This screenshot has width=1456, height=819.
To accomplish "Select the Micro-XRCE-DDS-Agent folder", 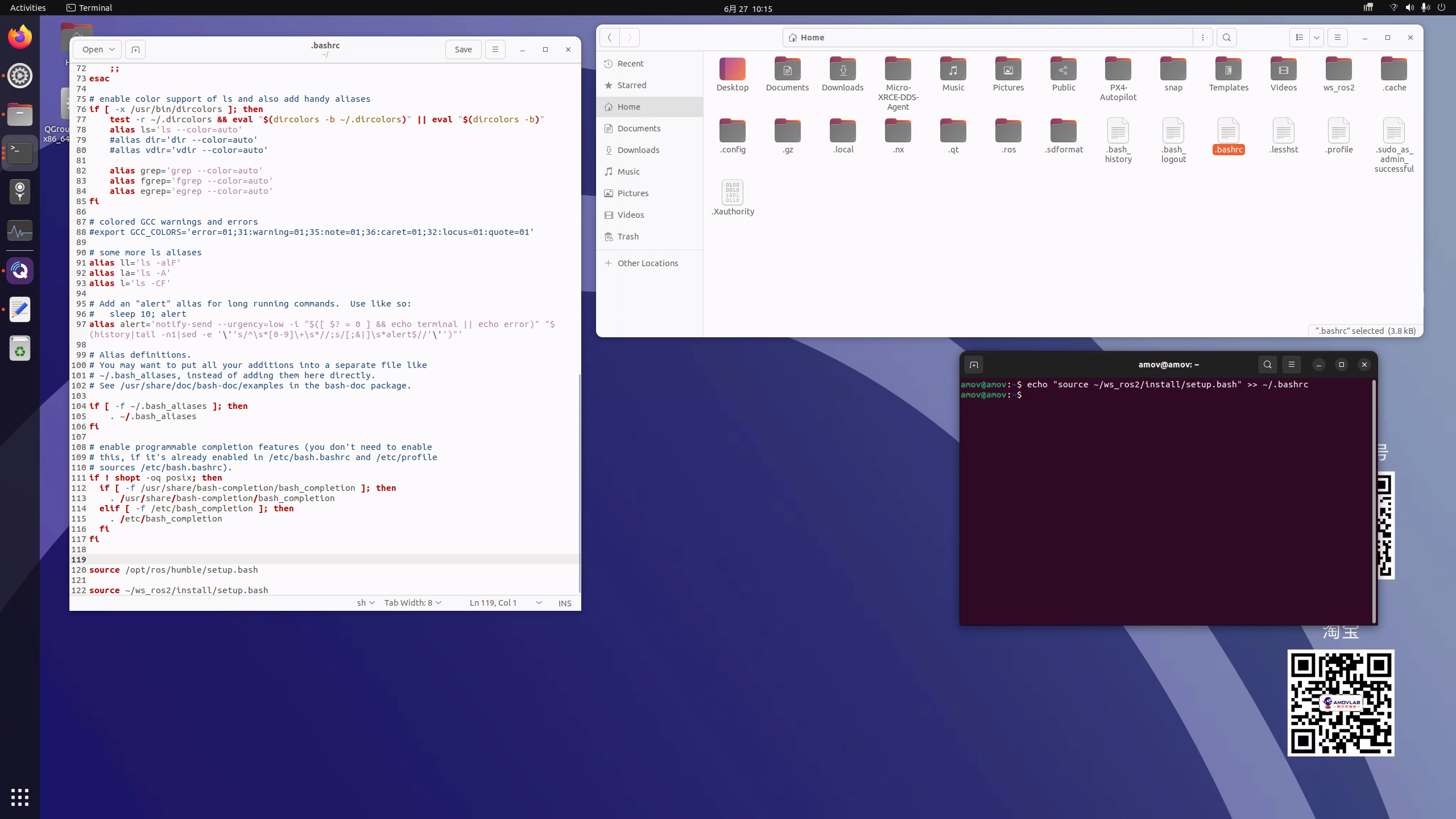I will (898, 84).
